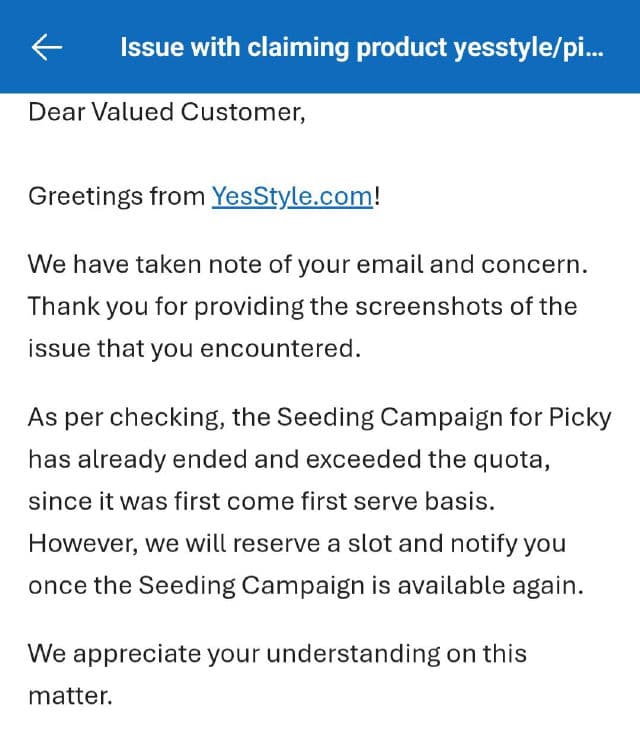Click the exclamation mark after YesStyle.com

378,196
